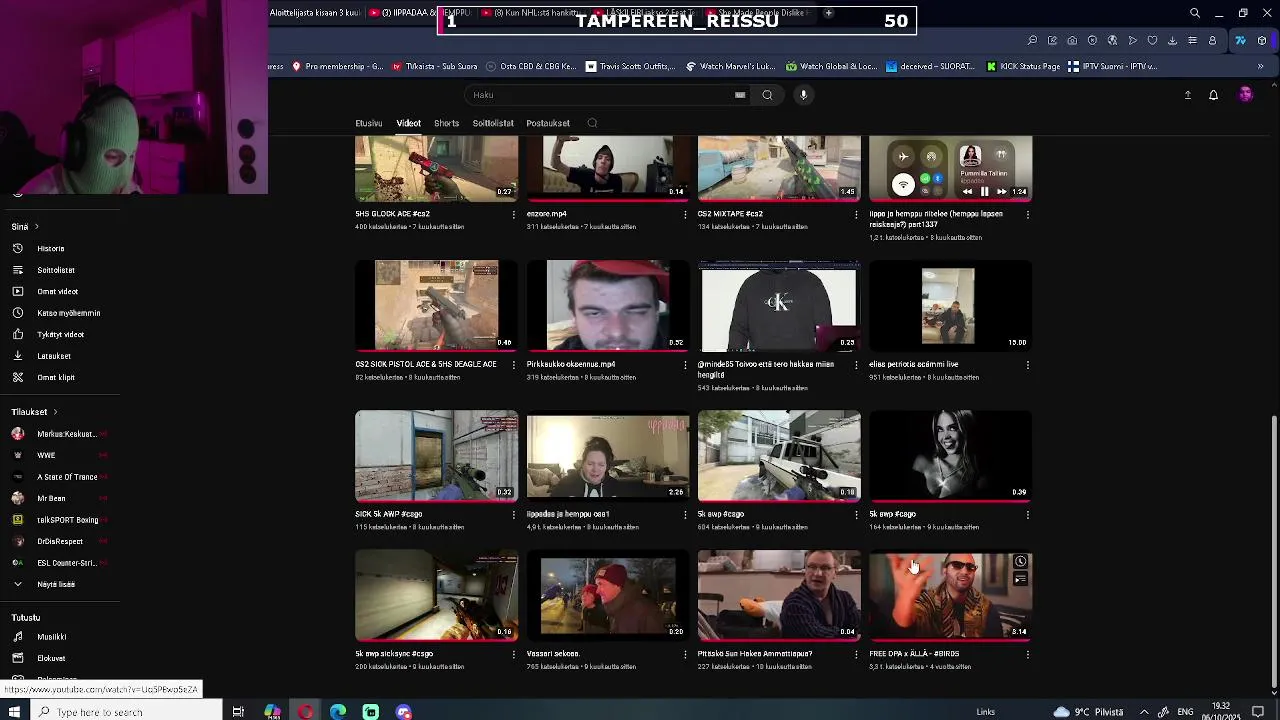Open talkSPORT Boxing channel
The image size is (1280, 720).
click(x=67, y=520)
